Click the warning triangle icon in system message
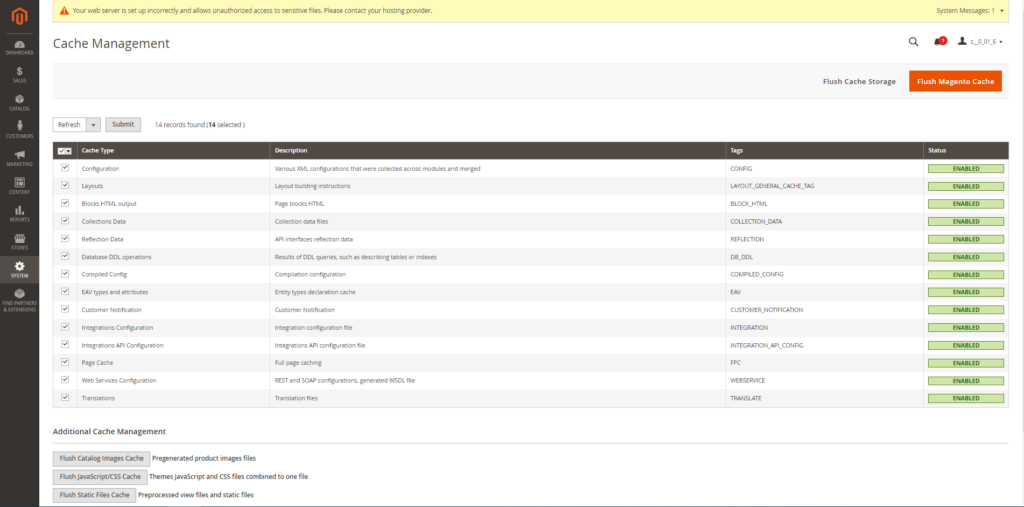Image resolution: width=1024 pixels, height=507 pixels. [64, 10]
